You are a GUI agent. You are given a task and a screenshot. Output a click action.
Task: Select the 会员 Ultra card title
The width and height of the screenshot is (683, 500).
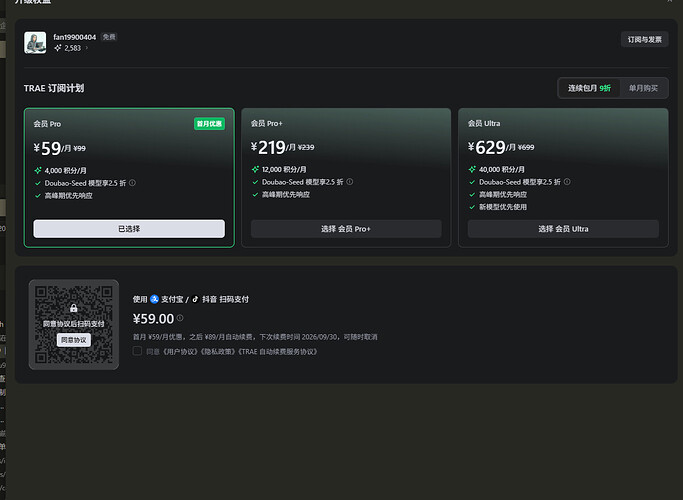(484, 124)
